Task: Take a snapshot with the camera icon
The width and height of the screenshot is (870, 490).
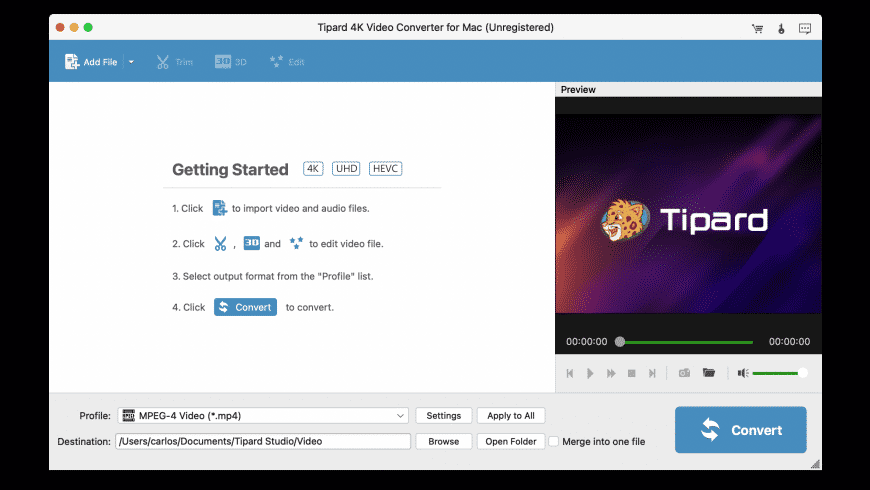Action: point(684,373)
